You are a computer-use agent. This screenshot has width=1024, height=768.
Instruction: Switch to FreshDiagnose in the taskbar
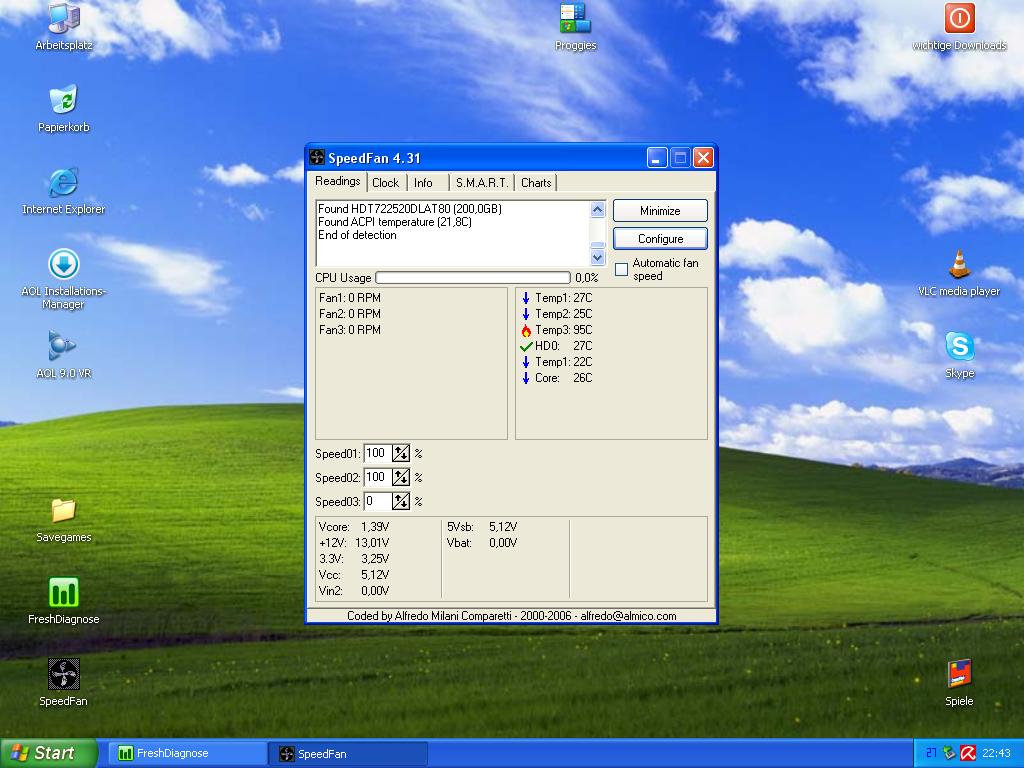coord(187,754)
